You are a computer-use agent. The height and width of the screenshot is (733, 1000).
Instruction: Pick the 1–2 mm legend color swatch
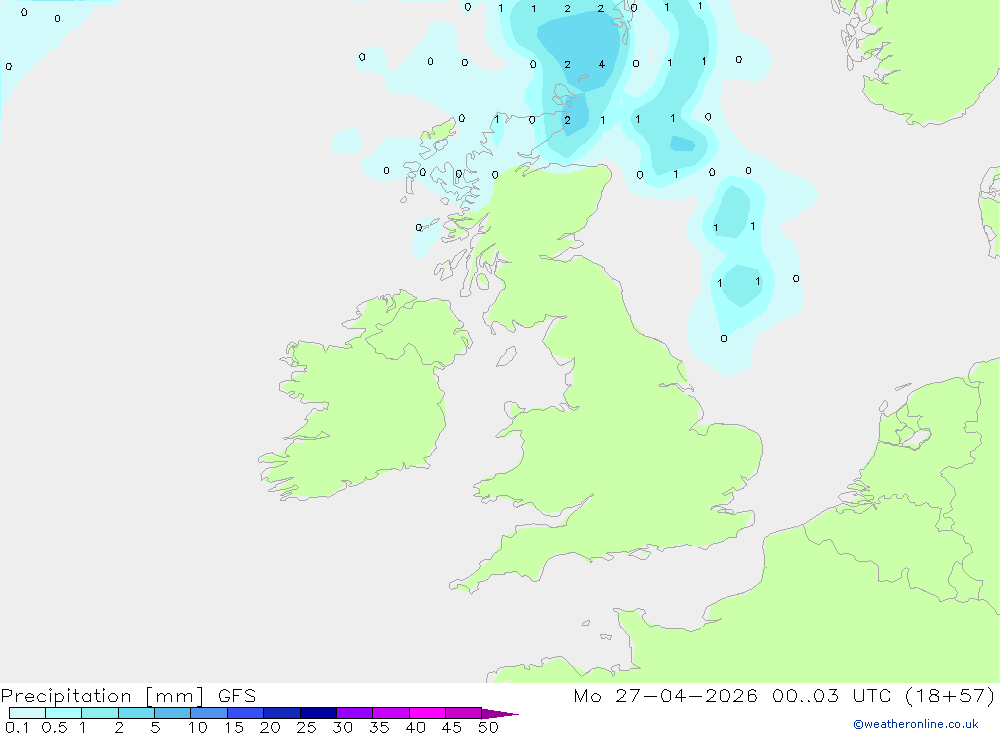(100, 713)
